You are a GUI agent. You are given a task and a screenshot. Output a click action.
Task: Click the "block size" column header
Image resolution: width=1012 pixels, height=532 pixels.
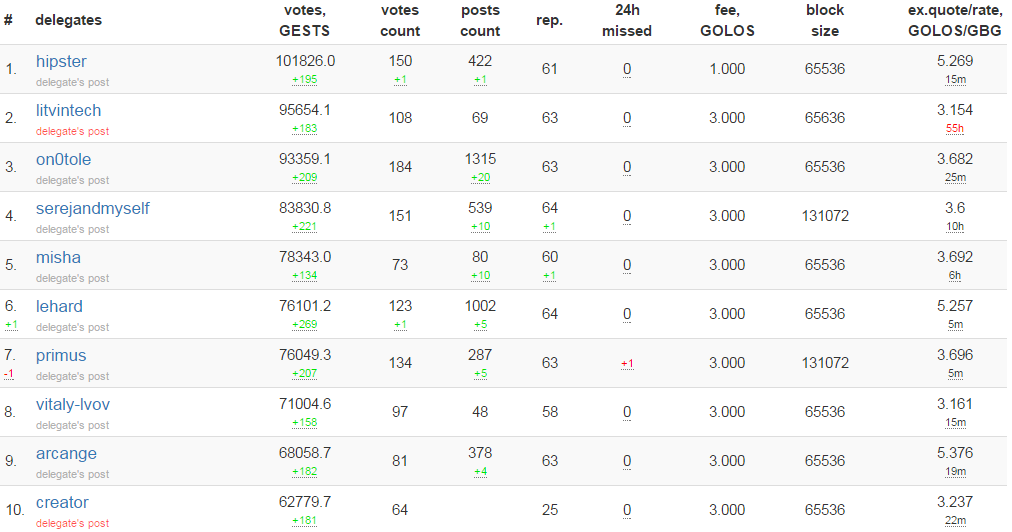(x=825, y=20)
